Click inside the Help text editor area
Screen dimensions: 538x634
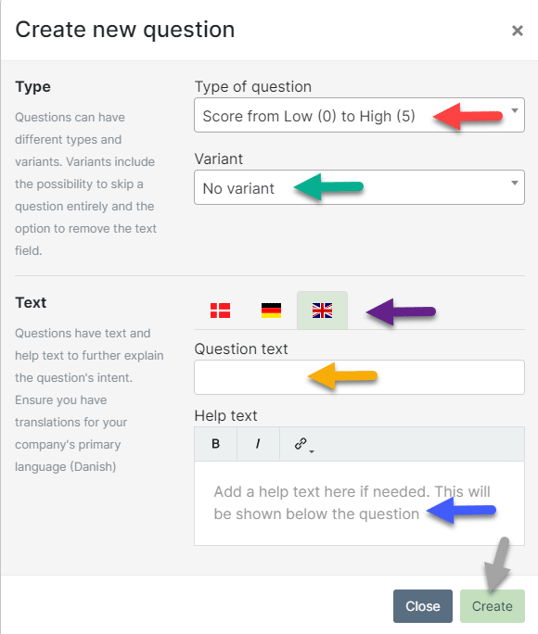pyautogui.click(x=359, y=503)
